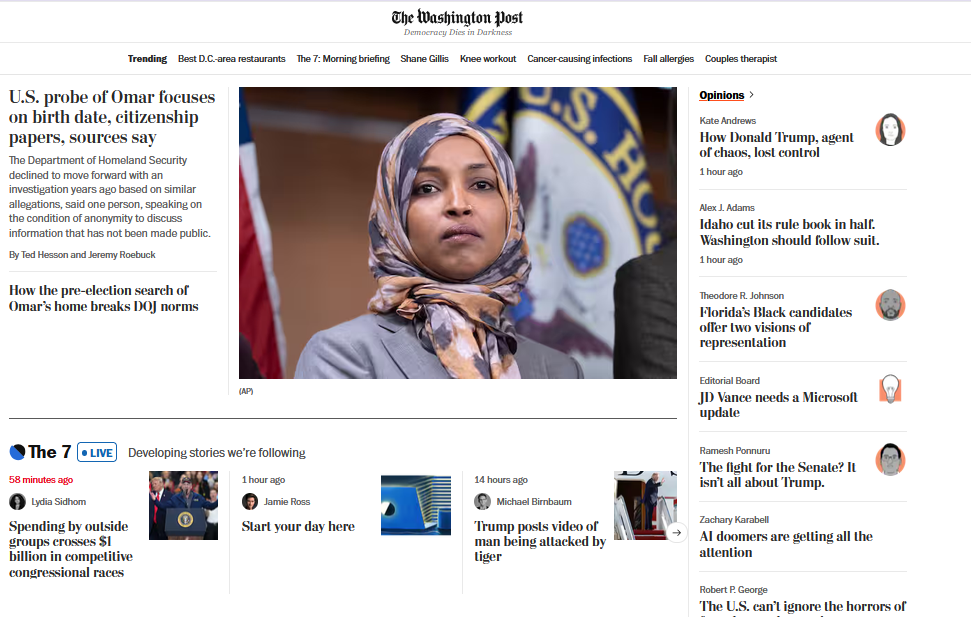Open the Ilhan Omar lead photo
Image resolution: width=971 pixels, height=617 pixels.
pos(458,233)
